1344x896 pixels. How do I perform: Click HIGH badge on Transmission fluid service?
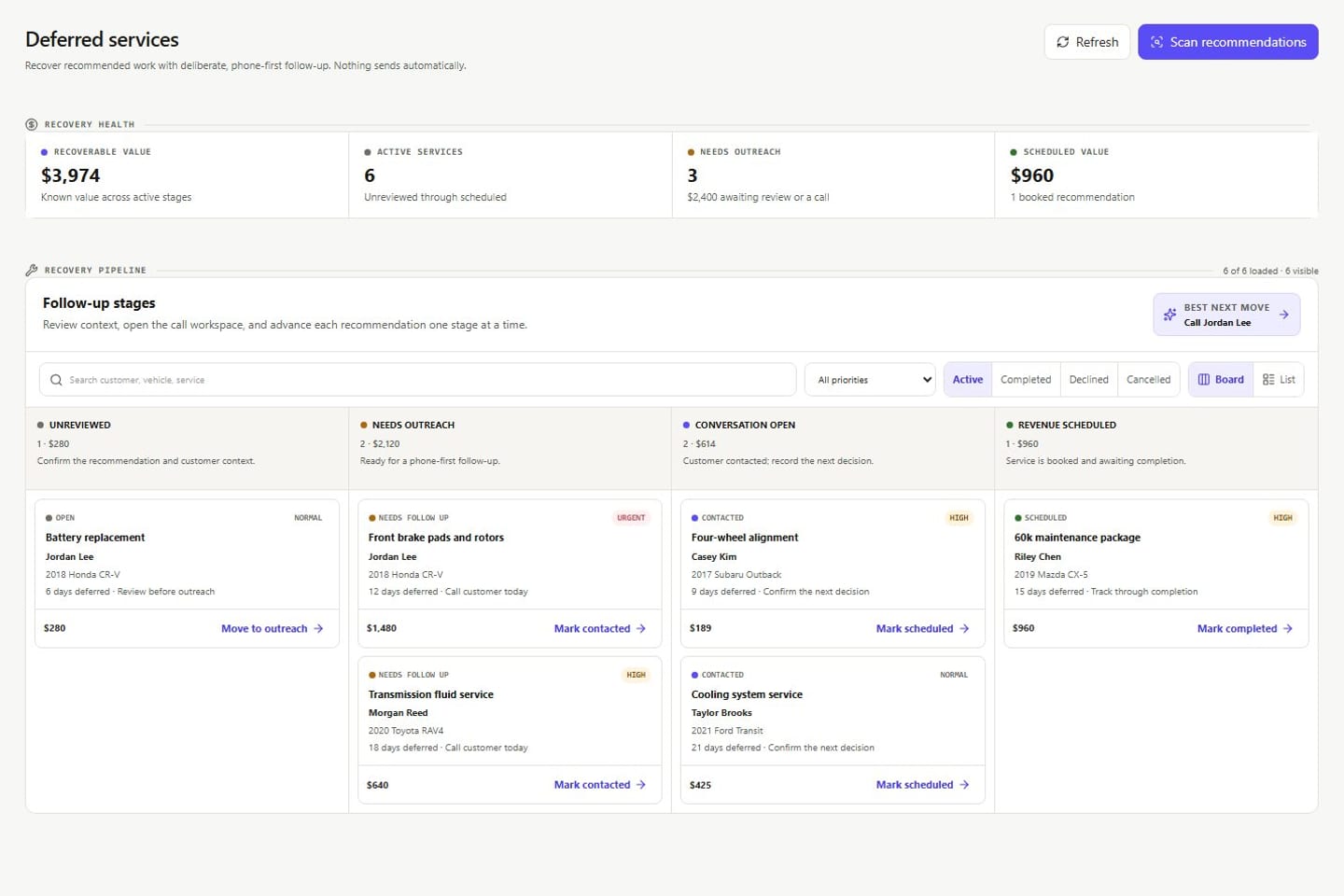point(636,675)
